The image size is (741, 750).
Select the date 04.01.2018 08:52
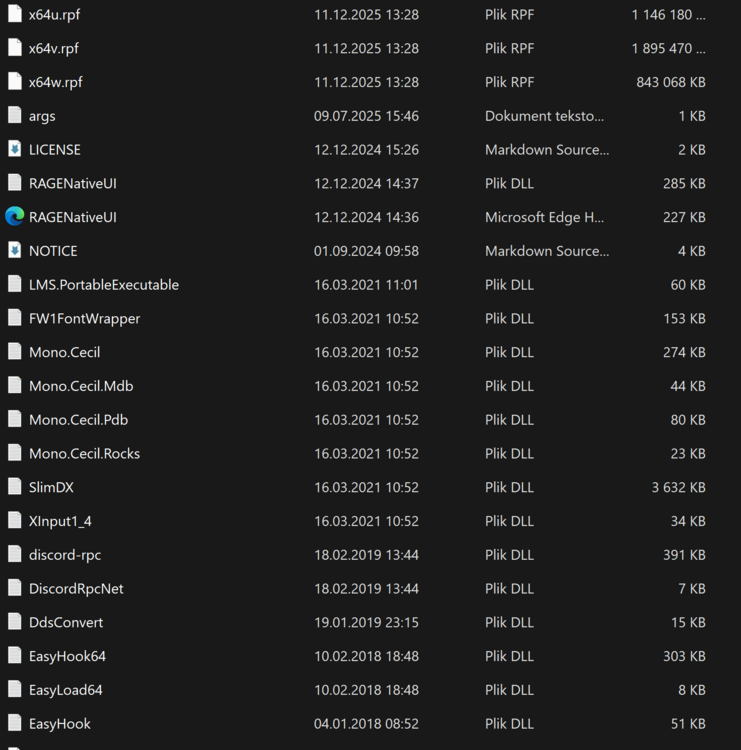pyautogui.click(x=366, y=724)
